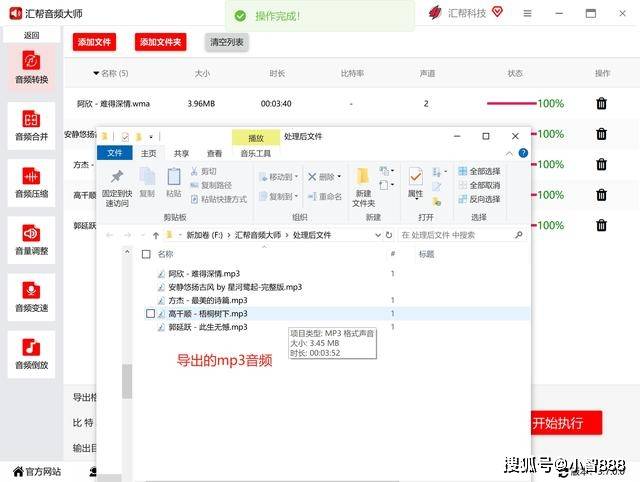
Task: Open the 官方网站 link
Action: coord(37,472)
